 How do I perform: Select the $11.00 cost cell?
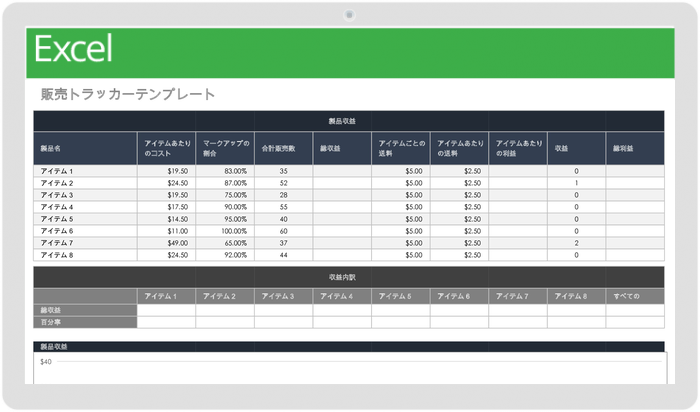167,231
